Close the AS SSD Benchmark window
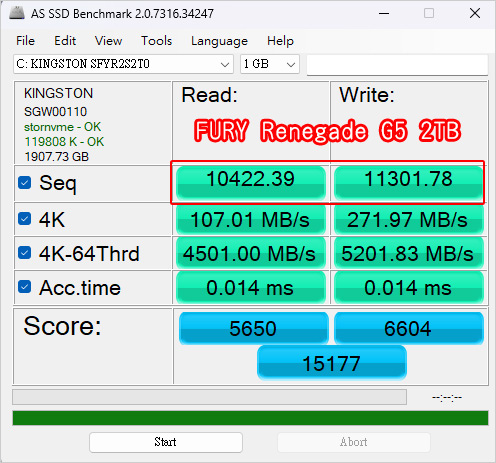 (x=475, y=13)
